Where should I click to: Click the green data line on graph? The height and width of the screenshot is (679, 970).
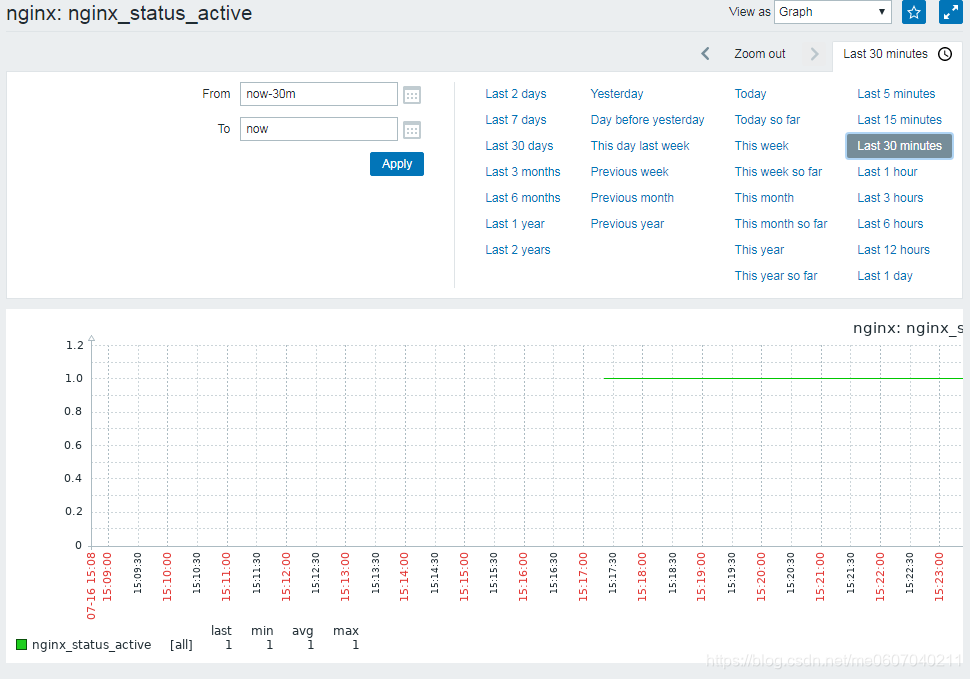[x=783, y=378]
